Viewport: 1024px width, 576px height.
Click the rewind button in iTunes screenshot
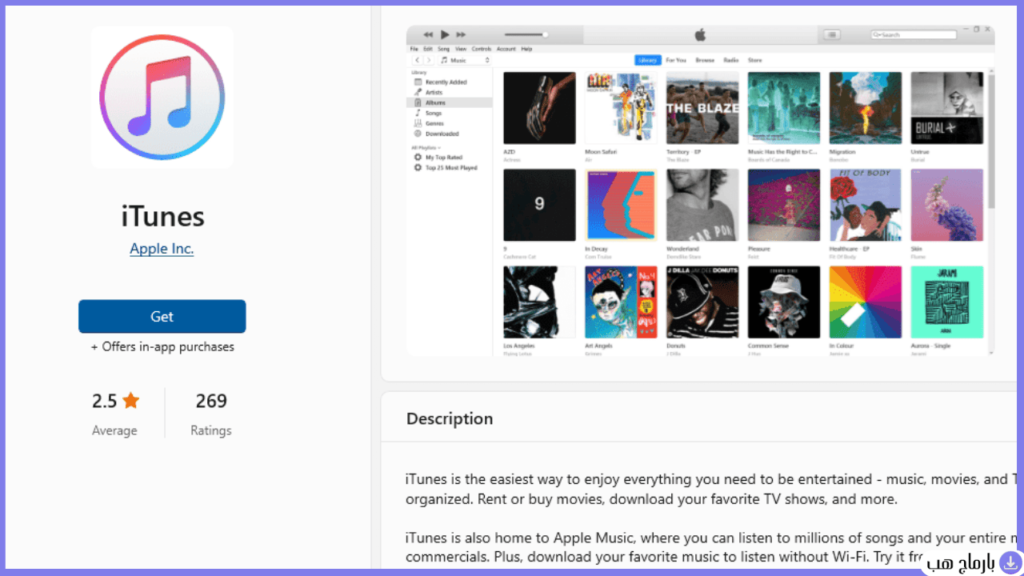428,35
